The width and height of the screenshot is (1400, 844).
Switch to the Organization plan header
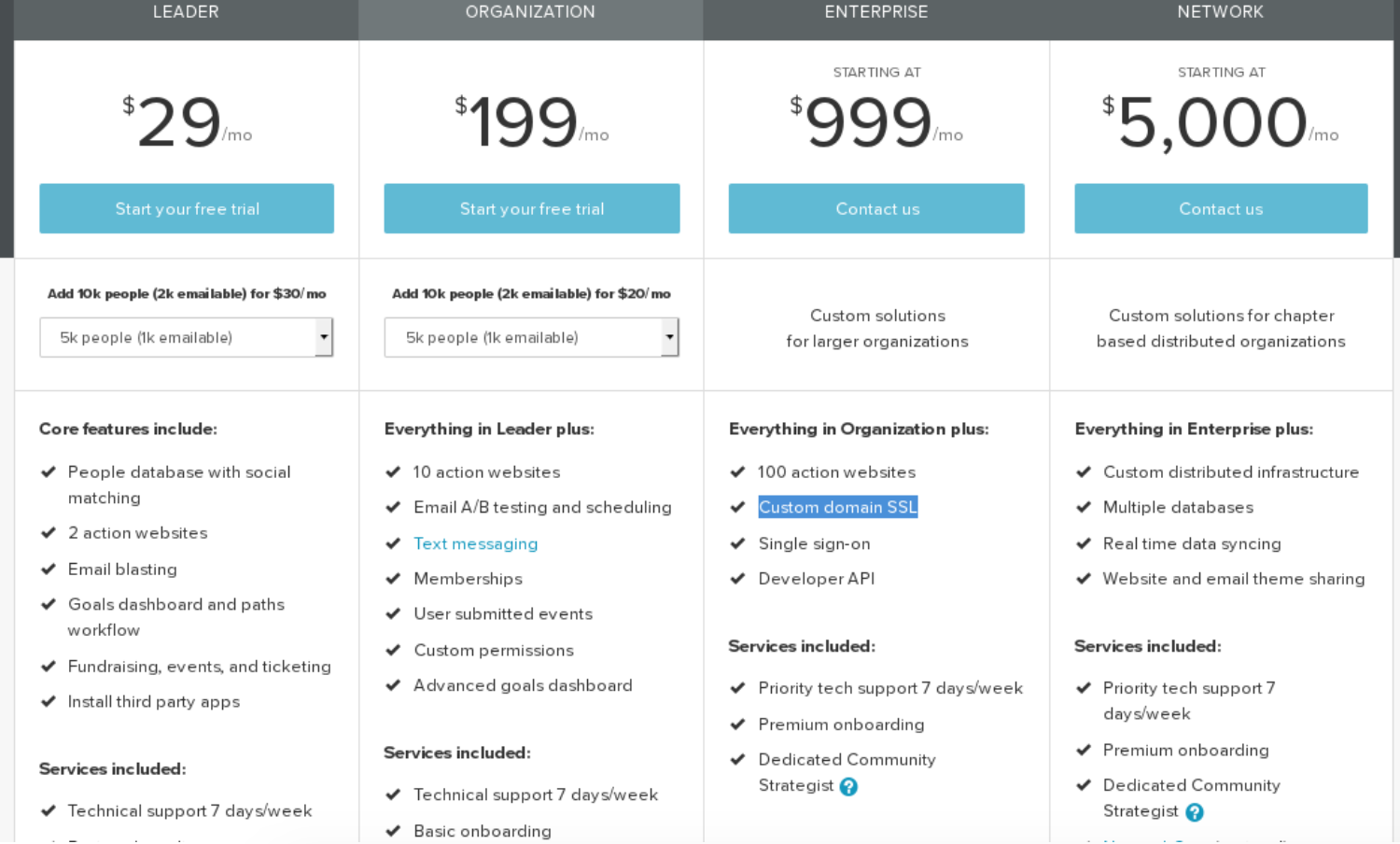[530, 13]
